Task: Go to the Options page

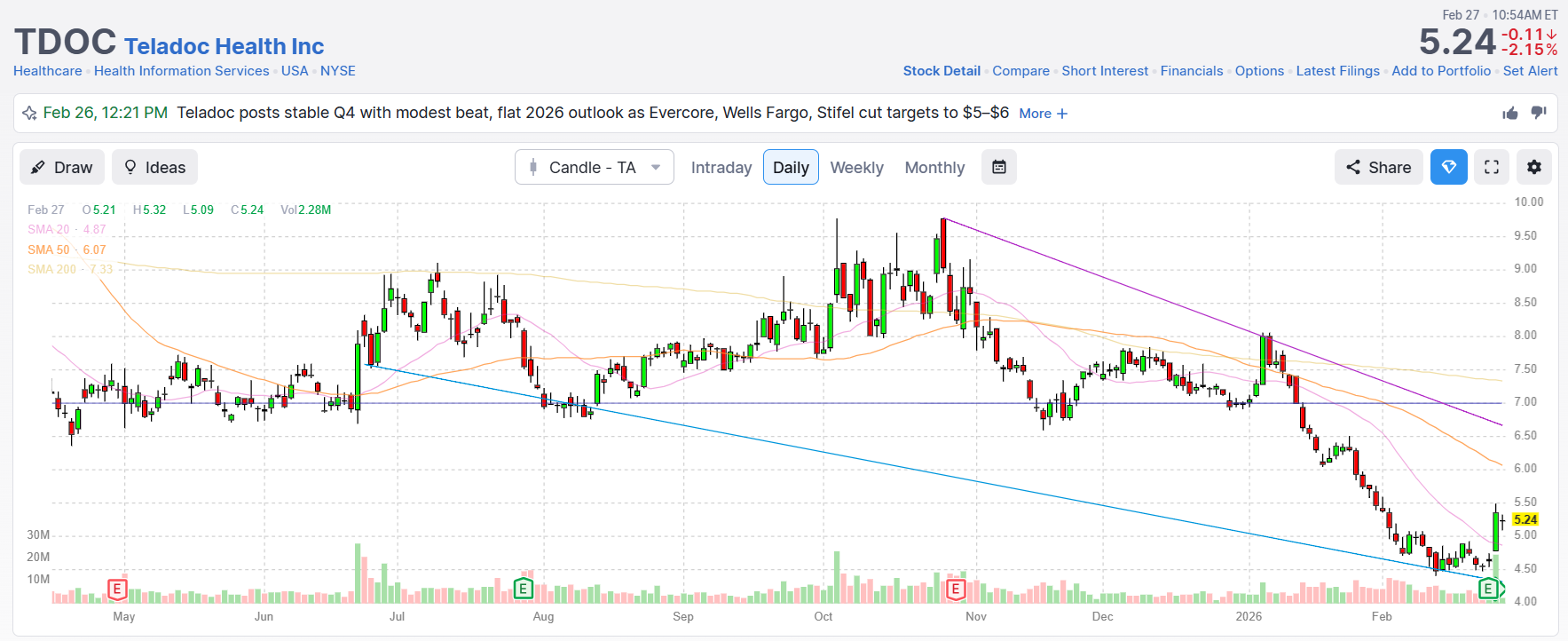Action: [x=1259, y=71]
